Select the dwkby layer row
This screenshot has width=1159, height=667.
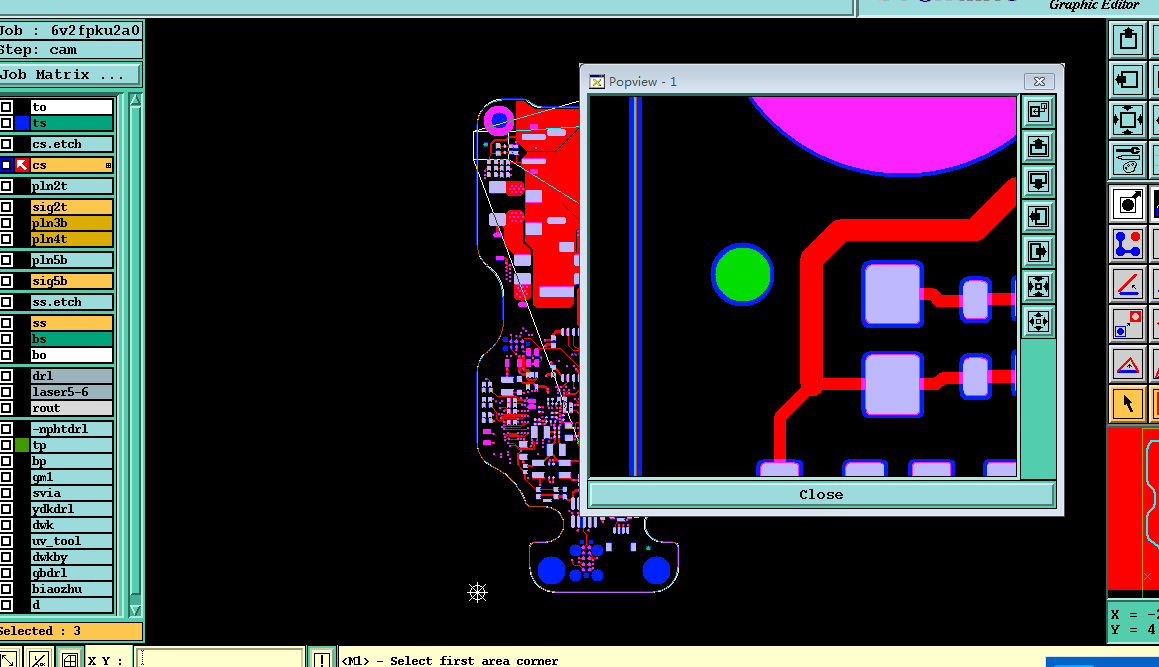(x=71, y=557)
